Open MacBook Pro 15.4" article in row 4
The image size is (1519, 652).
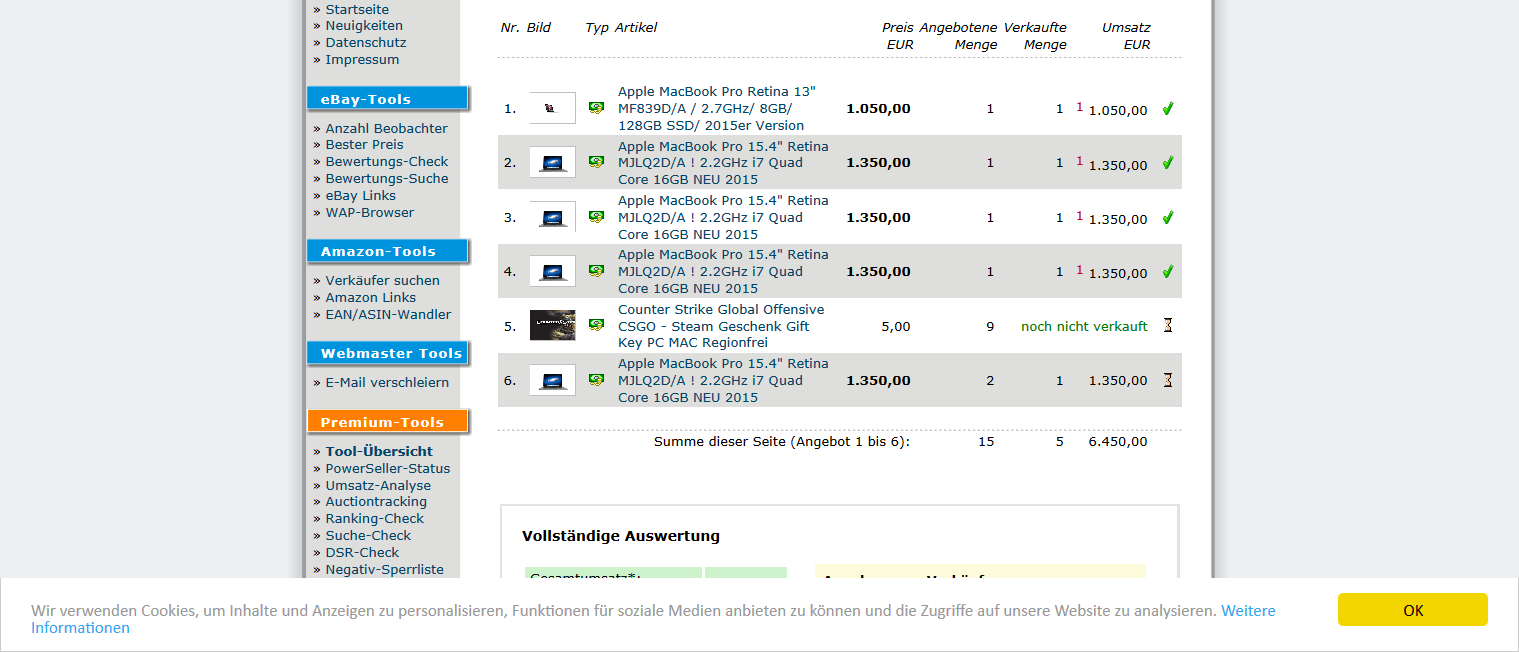click(723, 271)
